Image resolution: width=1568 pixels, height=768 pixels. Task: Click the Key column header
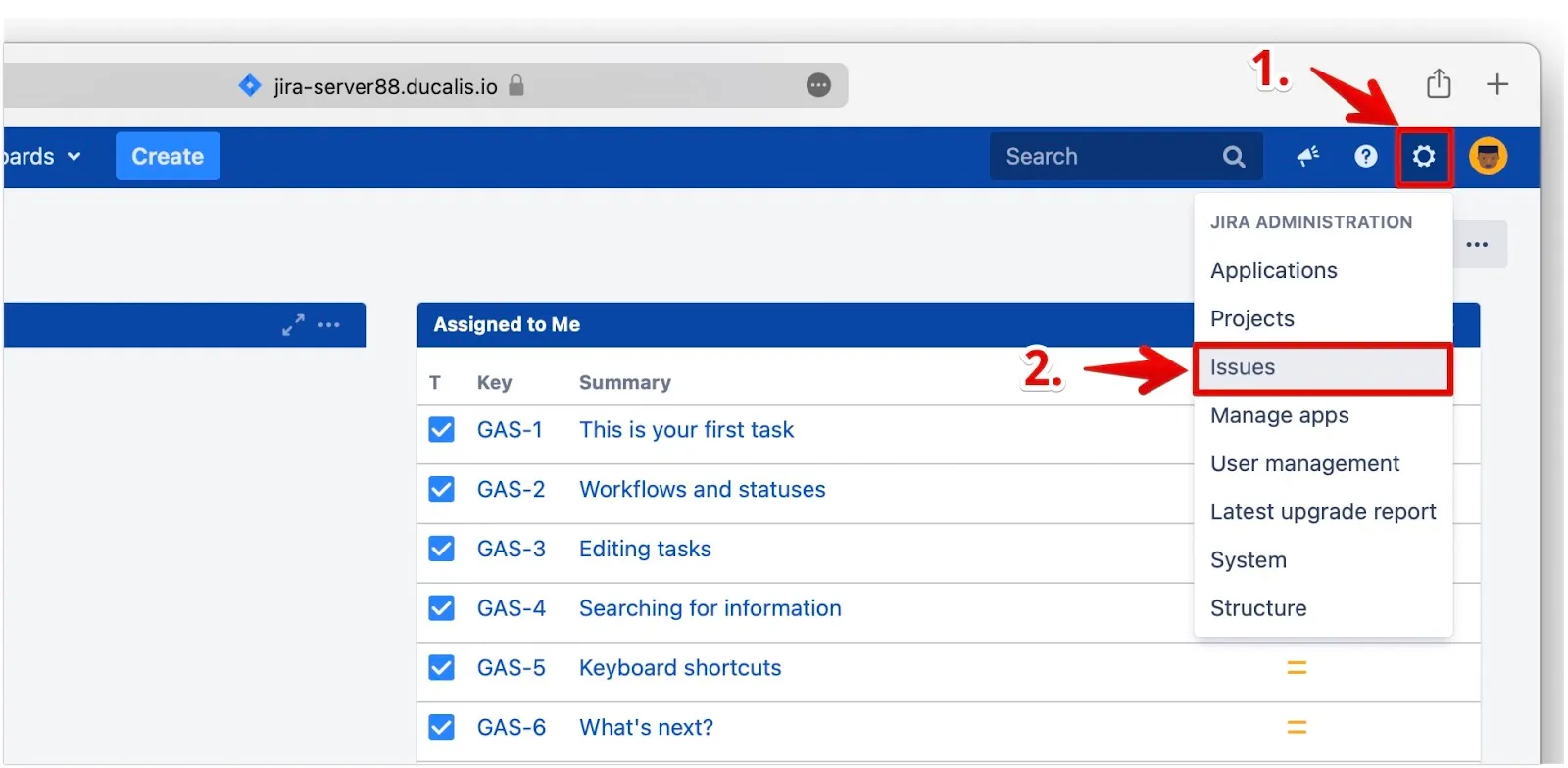point(494,382)
